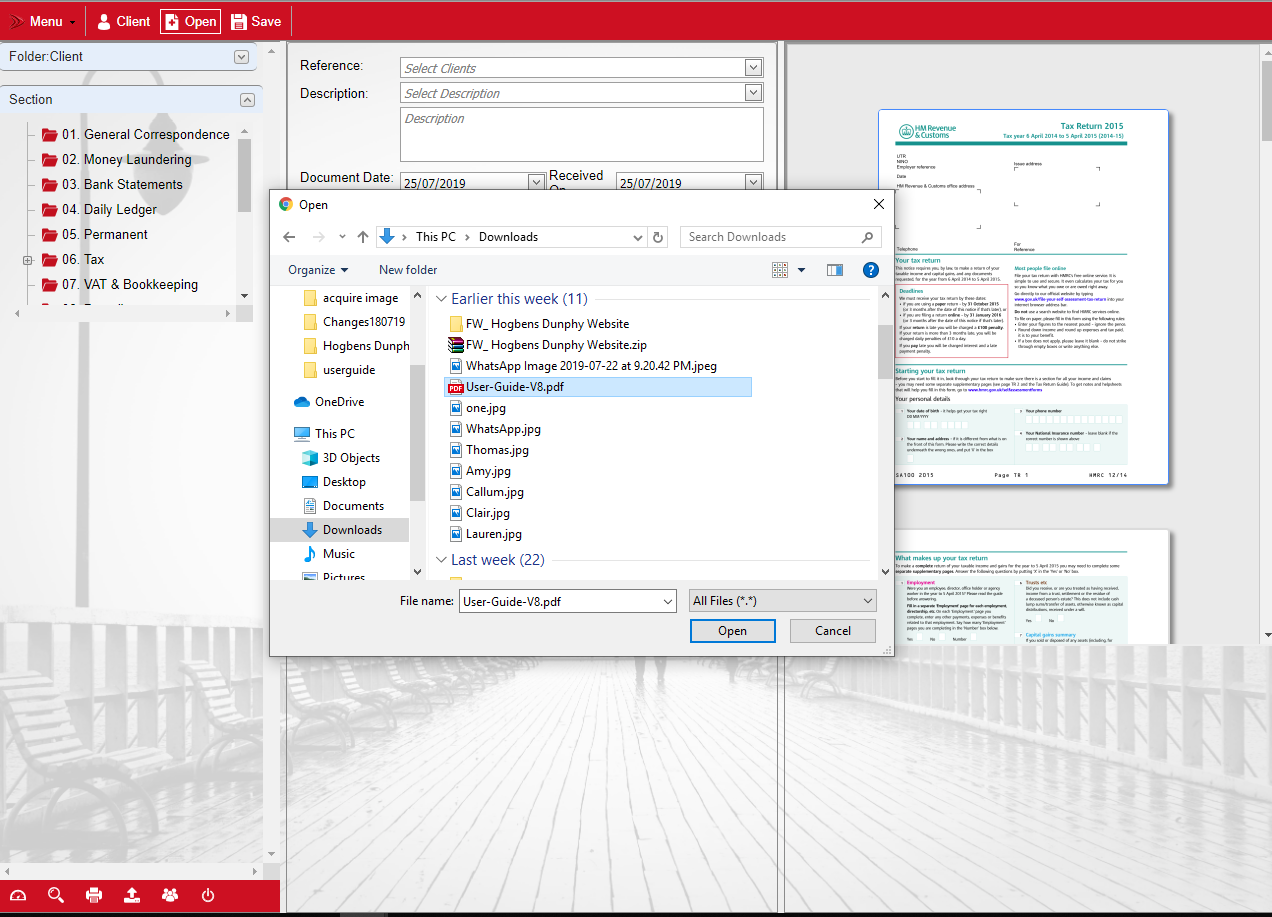1272x917 pixels.
Task: Select Changes180719 folder in navigation pane
Action: point(355,322)
